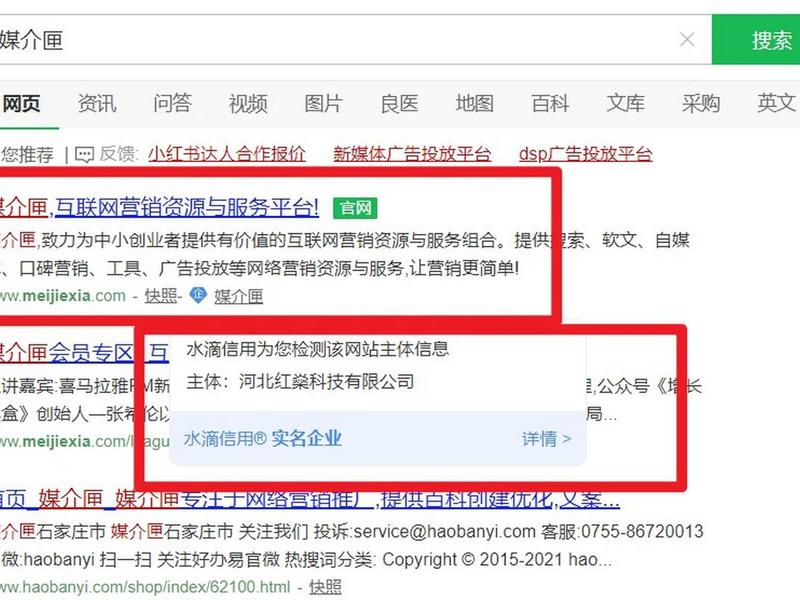This screenshot has width=800, height=600.
Task: Open the 问答 tab
Action: 172,104
